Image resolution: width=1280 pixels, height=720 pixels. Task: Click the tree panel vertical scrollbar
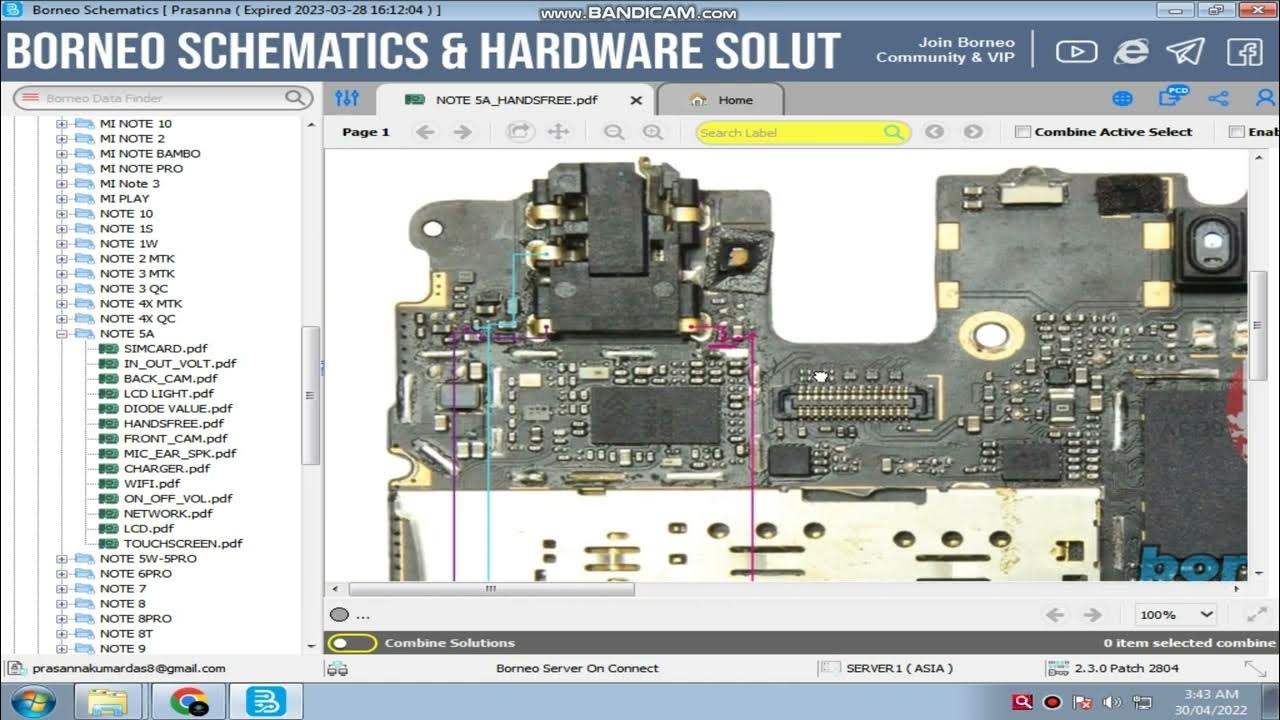pos(311,395)
